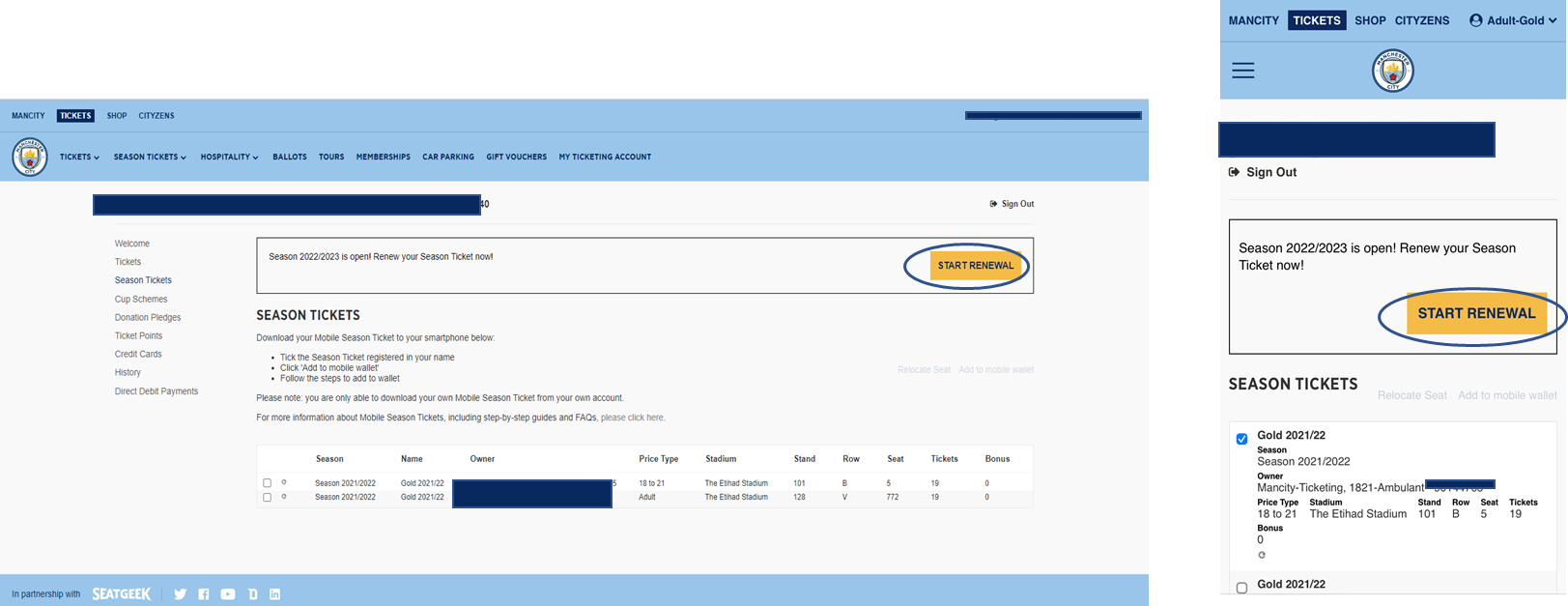Expand the Season Tickets dropdown in the nav
The image size is (1568, 606).
tap(150, 157)
